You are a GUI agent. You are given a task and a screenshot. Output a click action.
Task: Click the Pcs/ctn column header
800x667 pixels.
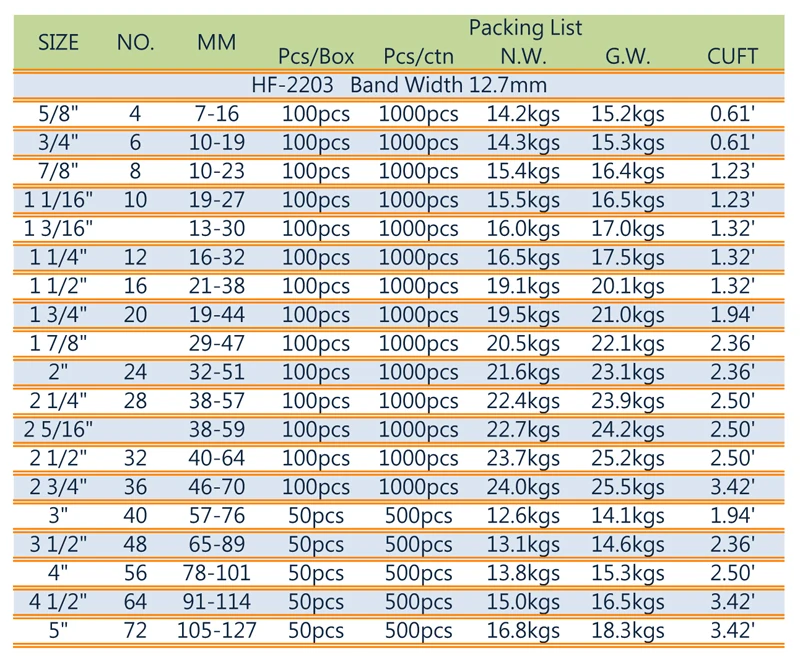pyautogui.click(x=418, y=57)
